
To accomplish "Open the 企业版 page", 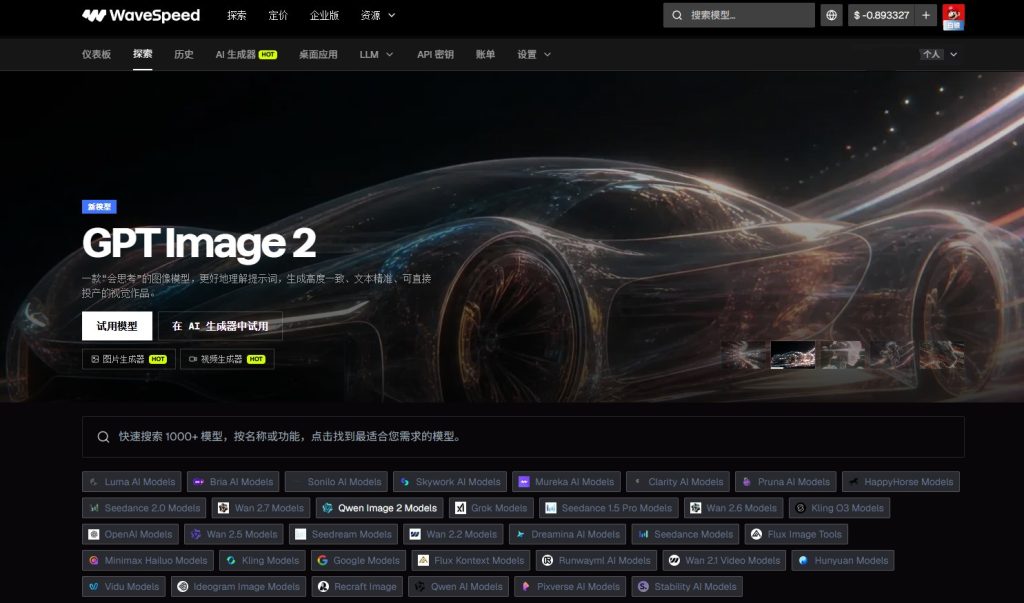I will [324, 15].
